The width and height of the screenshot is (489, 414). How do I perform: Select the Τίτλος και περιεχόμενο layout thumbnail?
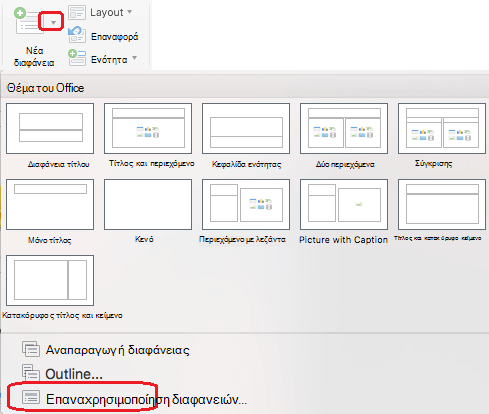(148, 128)
